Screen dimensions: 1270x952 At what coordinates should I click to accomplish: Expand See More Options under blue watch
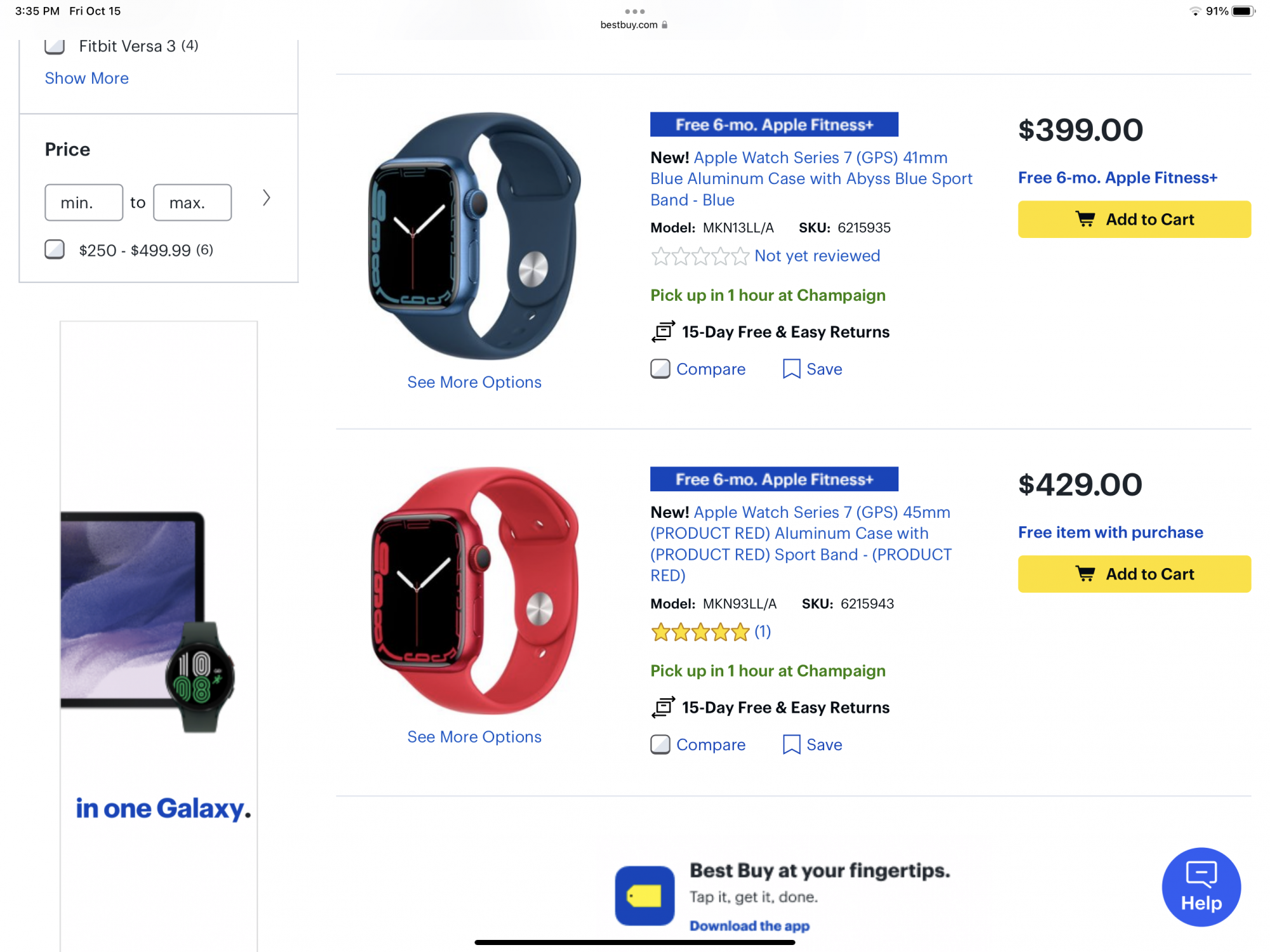coord(474,382)
